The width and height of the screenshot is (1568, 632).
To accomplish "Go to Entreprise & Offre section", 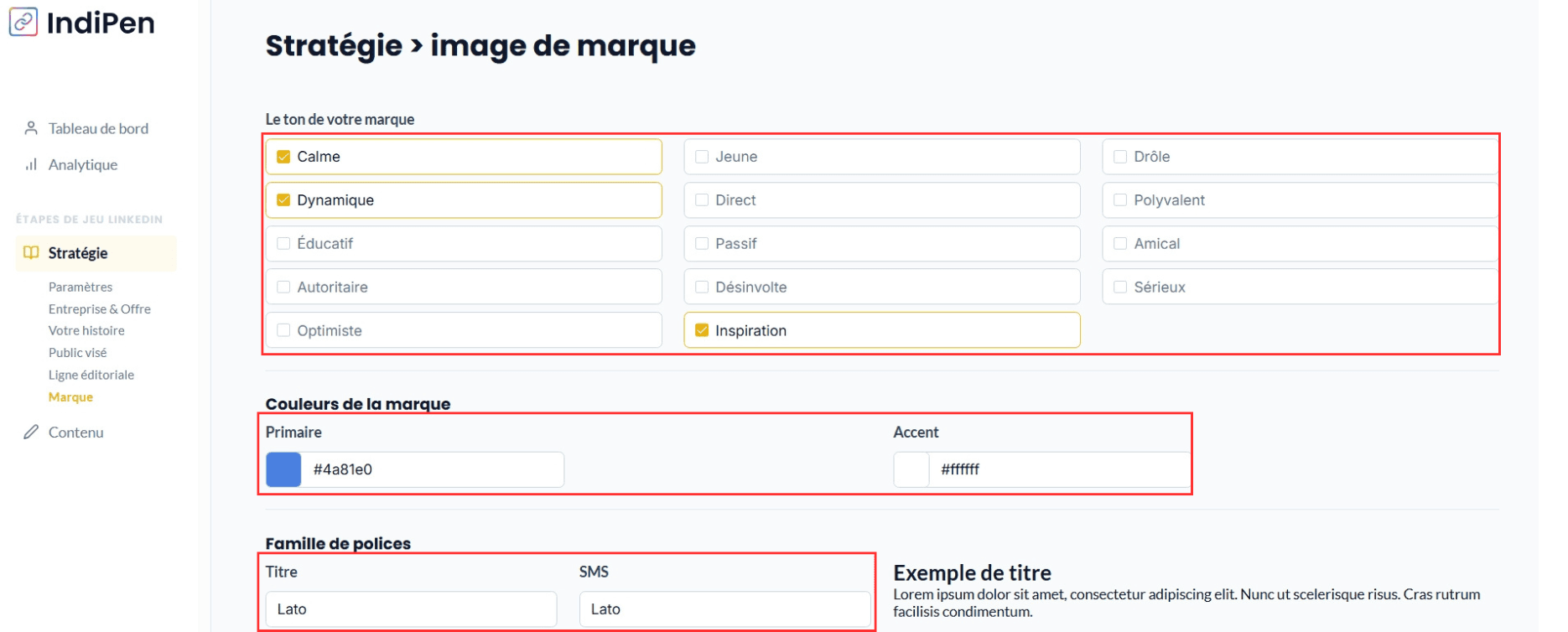I will click(x=100, y=309).
